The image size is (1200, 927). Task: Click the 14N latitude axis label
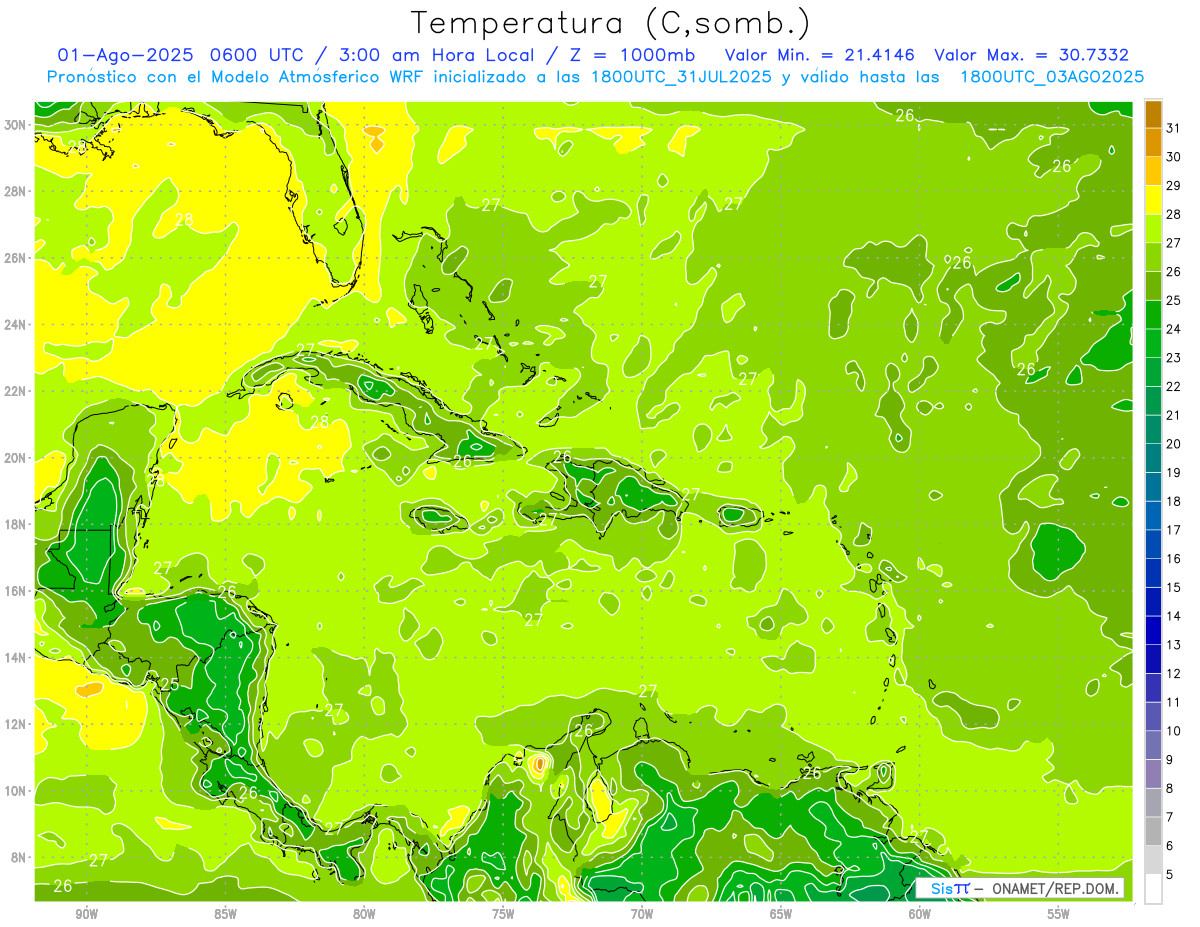pyautogui.click(x=16, y=657)
